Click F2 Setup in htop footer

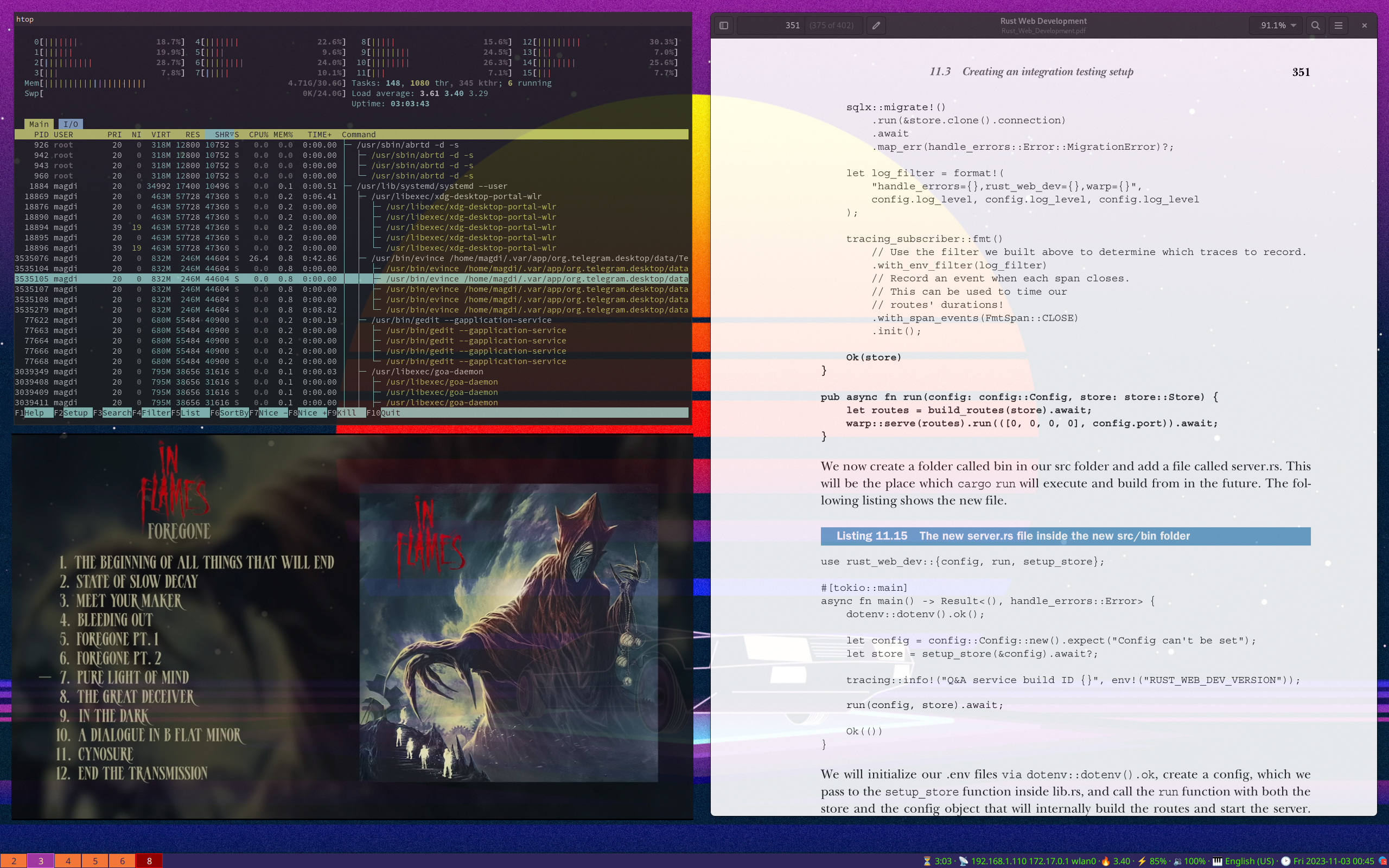point(75,413)
